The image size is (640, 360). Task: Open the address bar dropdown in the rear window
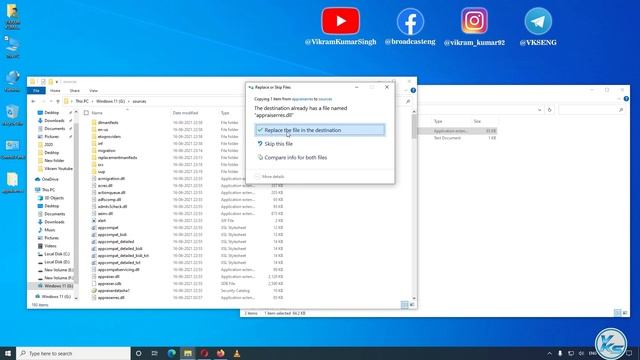click(540, 110)
